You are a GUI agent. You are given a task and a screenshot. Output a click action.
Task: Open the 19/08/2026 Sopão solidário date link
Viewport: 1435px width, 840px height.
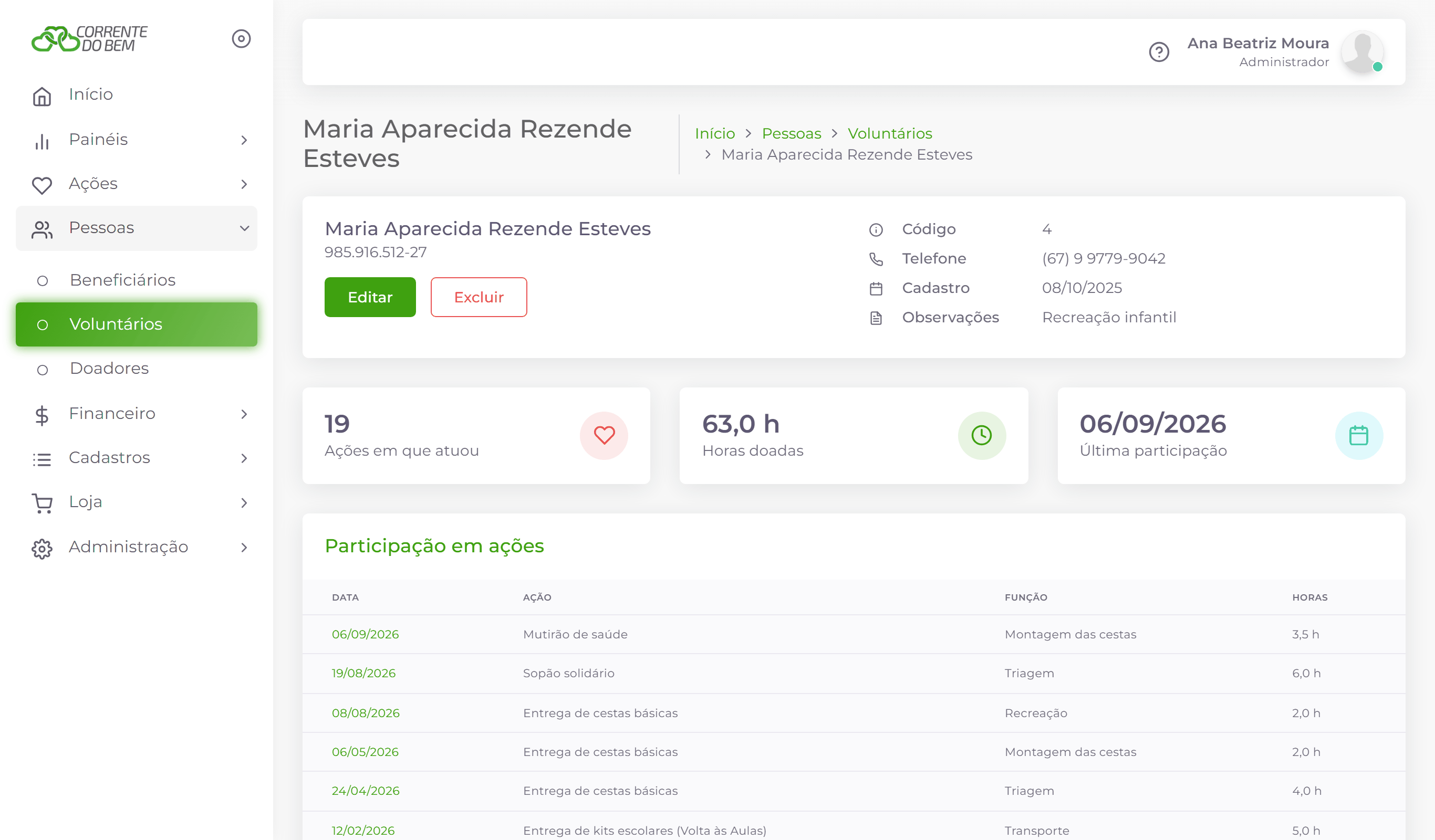coord(363,673)
